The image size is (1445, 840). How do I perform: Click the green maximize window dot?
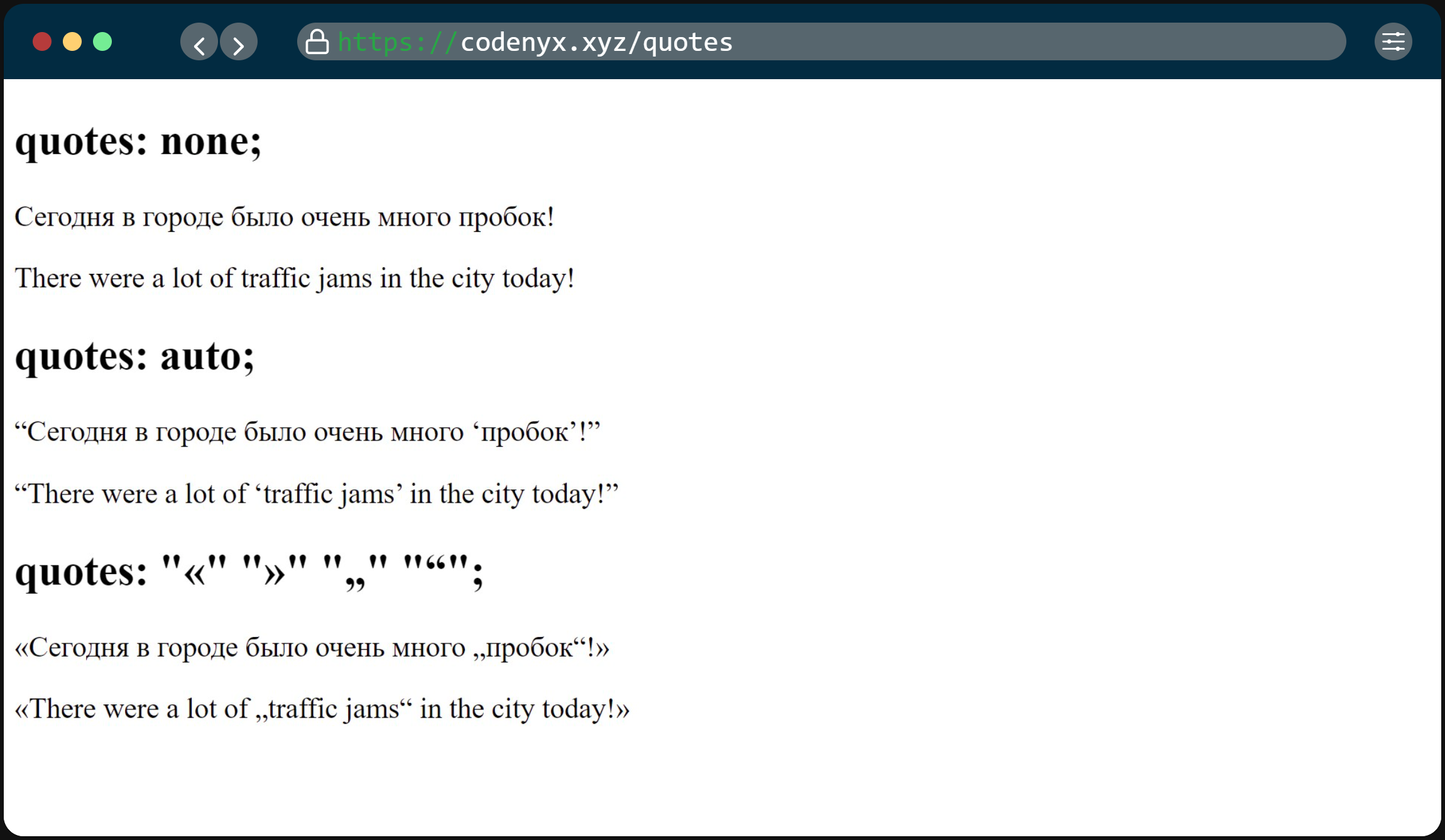[x=102, y=42]
